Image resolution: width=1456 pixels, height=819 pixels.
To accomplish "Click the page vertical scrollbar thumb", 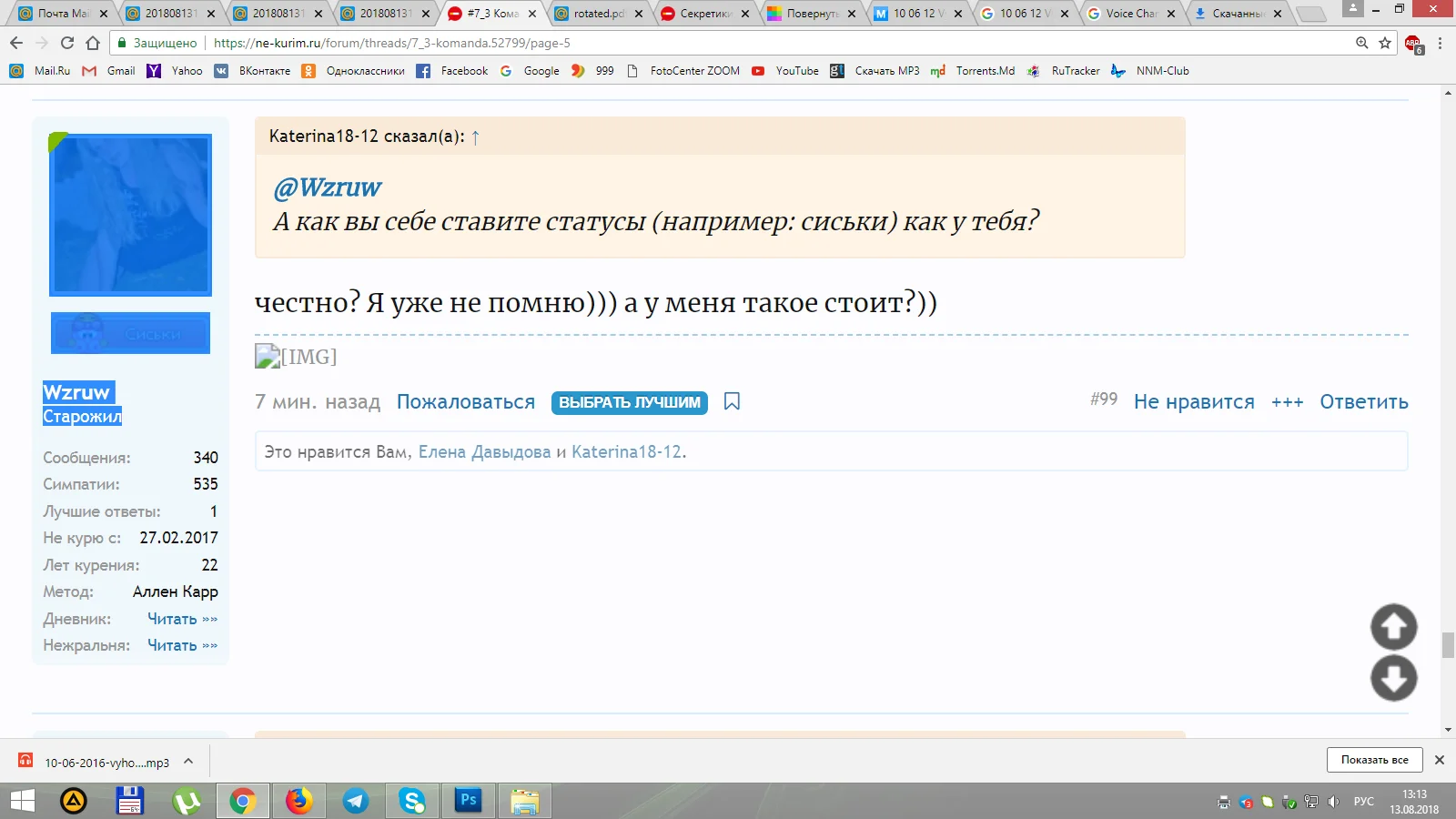I will [1448, 645].
